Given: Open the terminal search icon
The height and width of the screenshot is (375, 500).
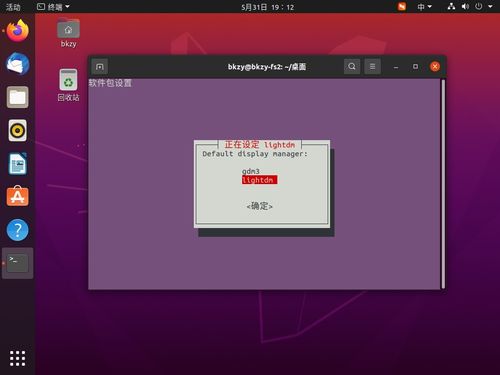Looking at the screenshot, I should point(352,66).
